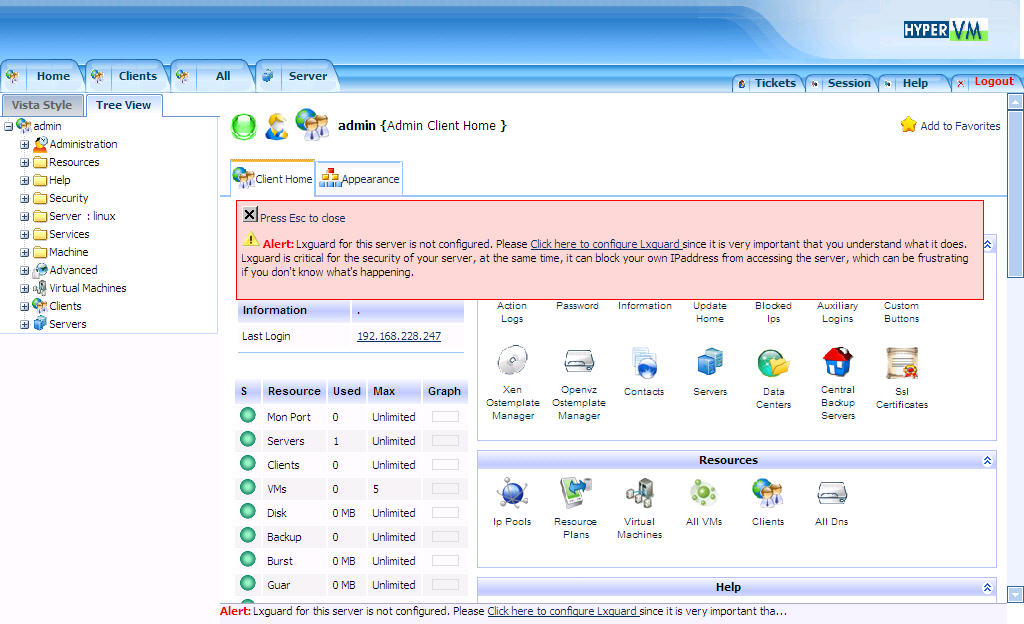This screenshot has width=1024, height=624.
Task: Click the Ip Pools icon
Action: (512, 493)
